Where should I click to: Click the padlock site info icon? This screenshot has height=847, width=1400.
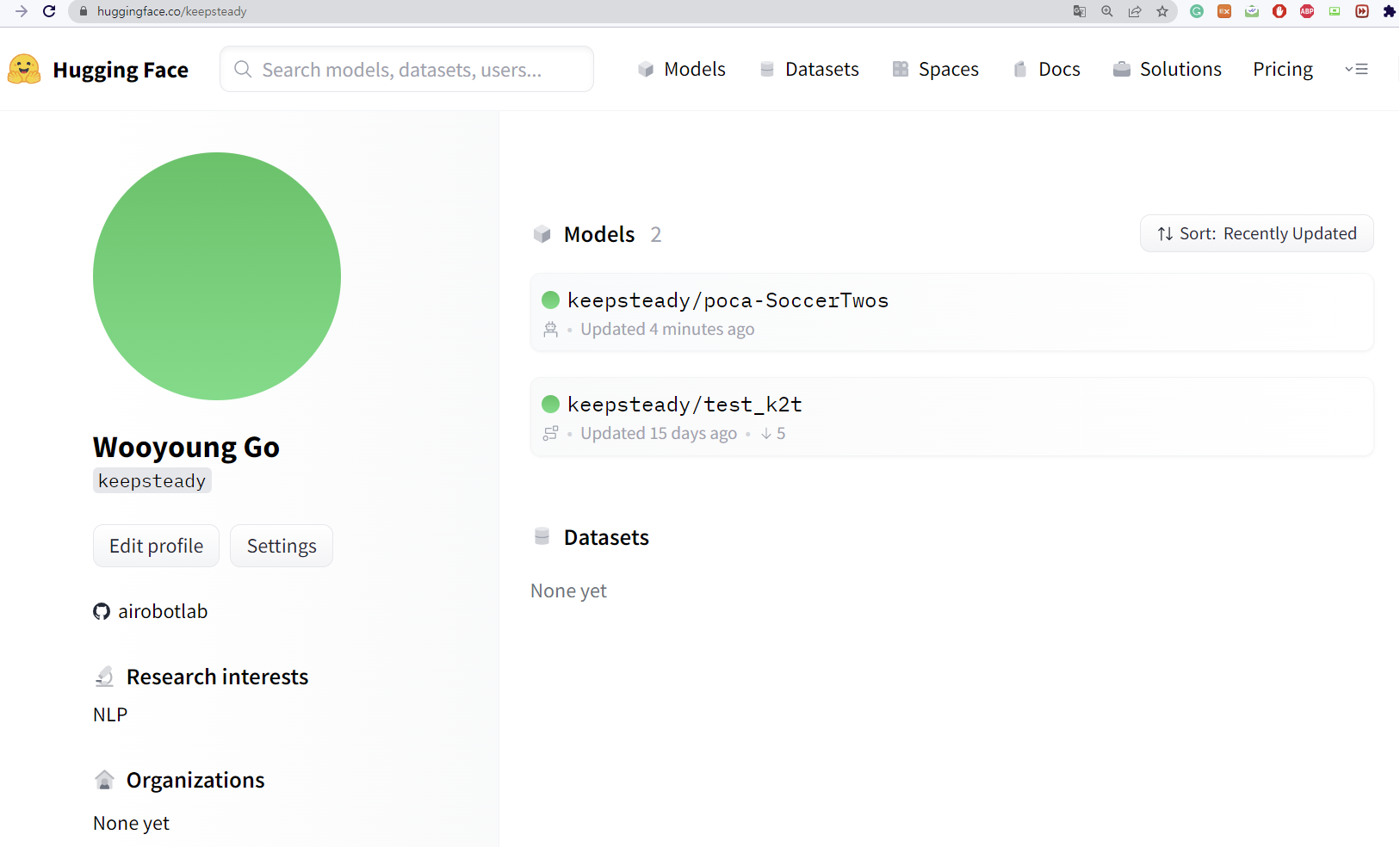point(84,11)
